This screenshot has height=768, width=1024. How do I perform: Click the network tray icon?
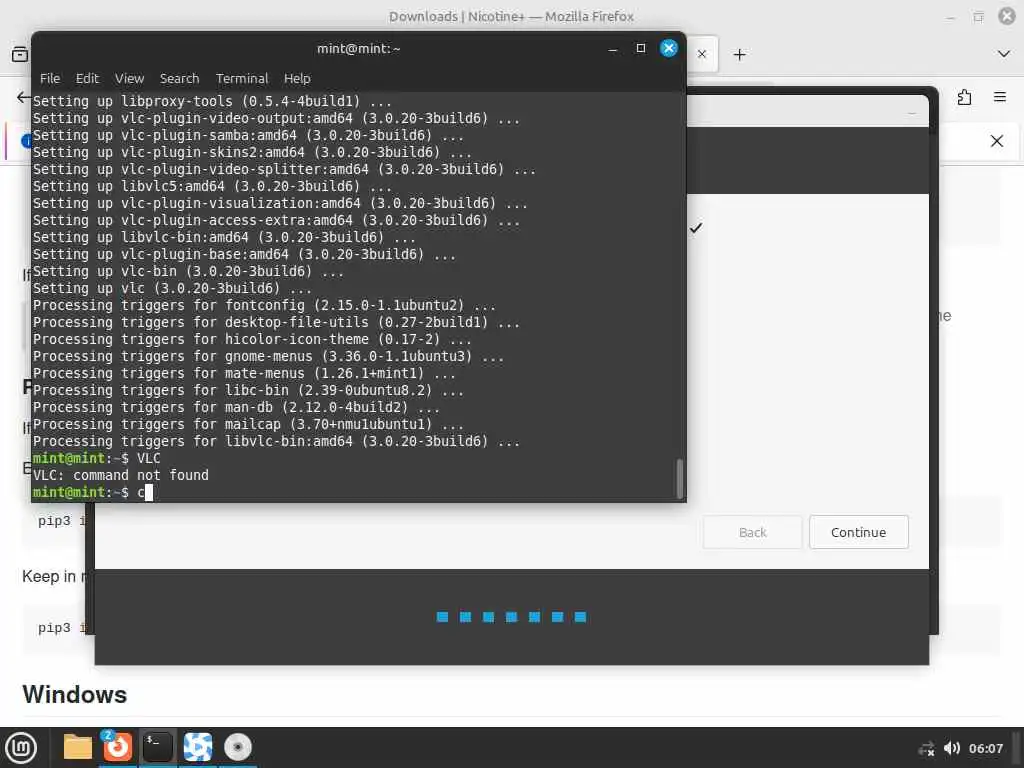coord(926,748)
